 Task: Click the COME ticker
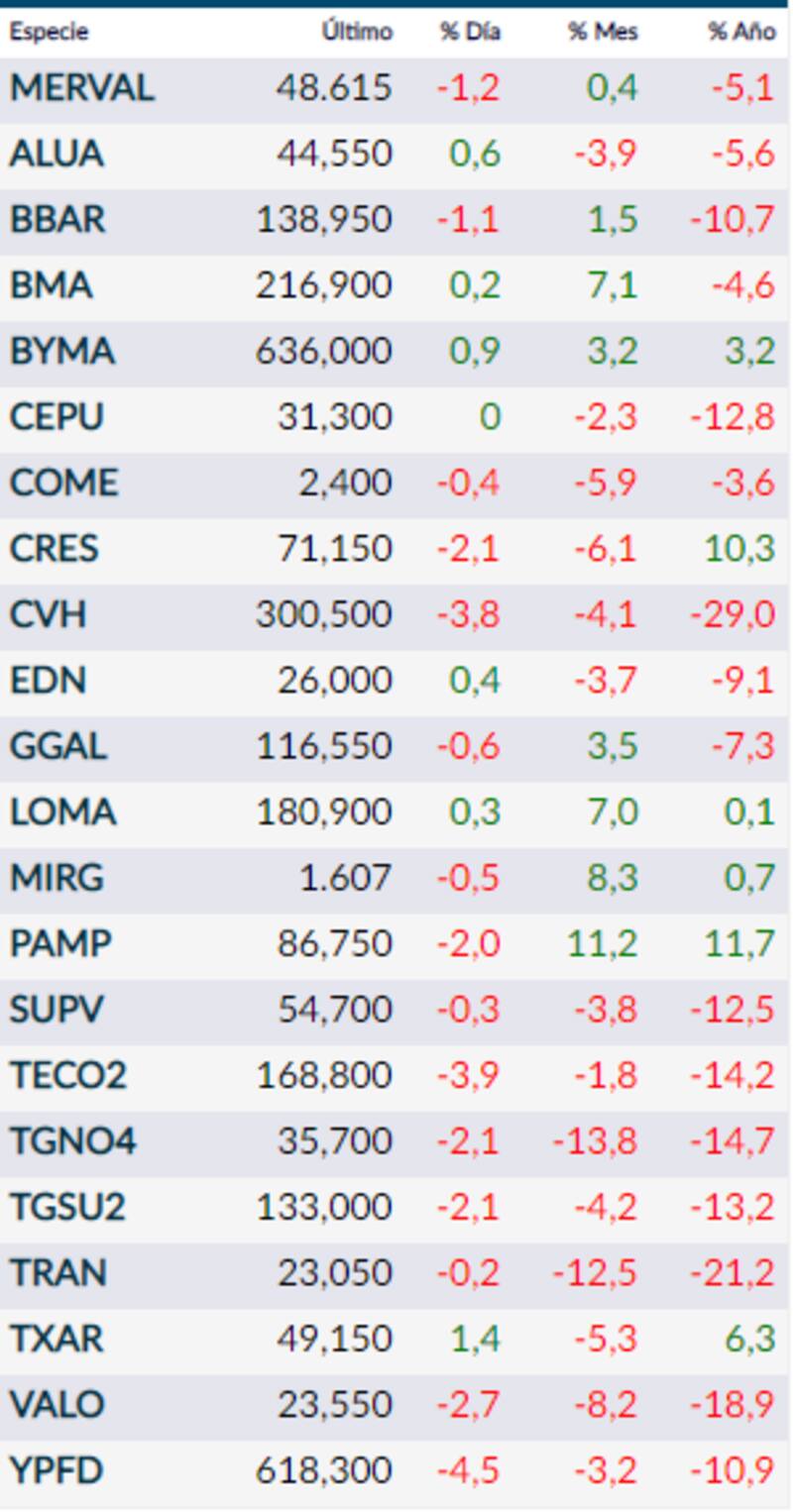pos(63,484)
